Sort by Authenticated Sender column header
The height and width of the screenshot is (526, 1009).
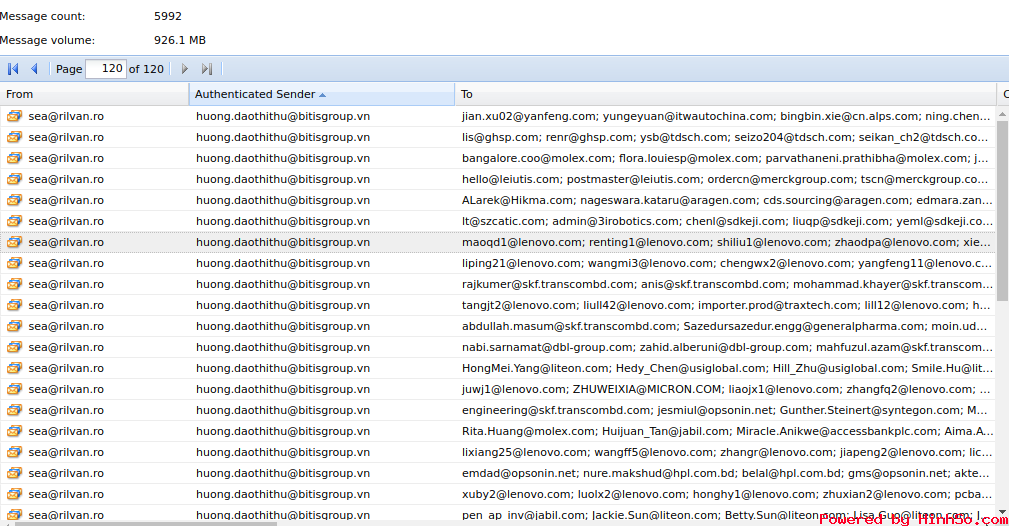click(322, 94)
